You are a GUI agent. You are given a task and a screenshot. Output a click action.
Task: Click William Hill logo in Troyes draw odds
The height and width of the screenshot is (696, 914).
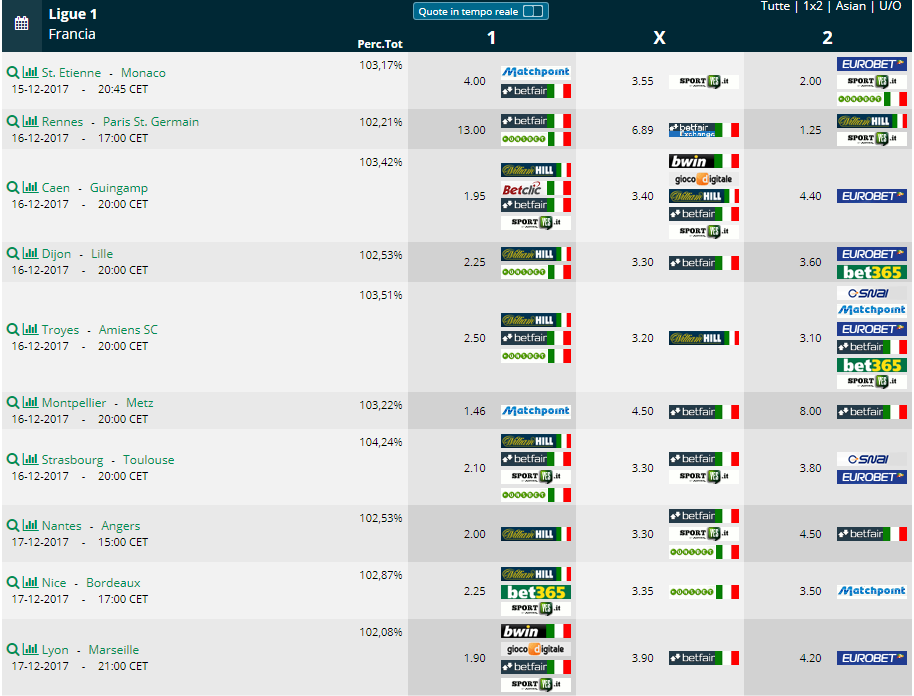coord(704,338)
